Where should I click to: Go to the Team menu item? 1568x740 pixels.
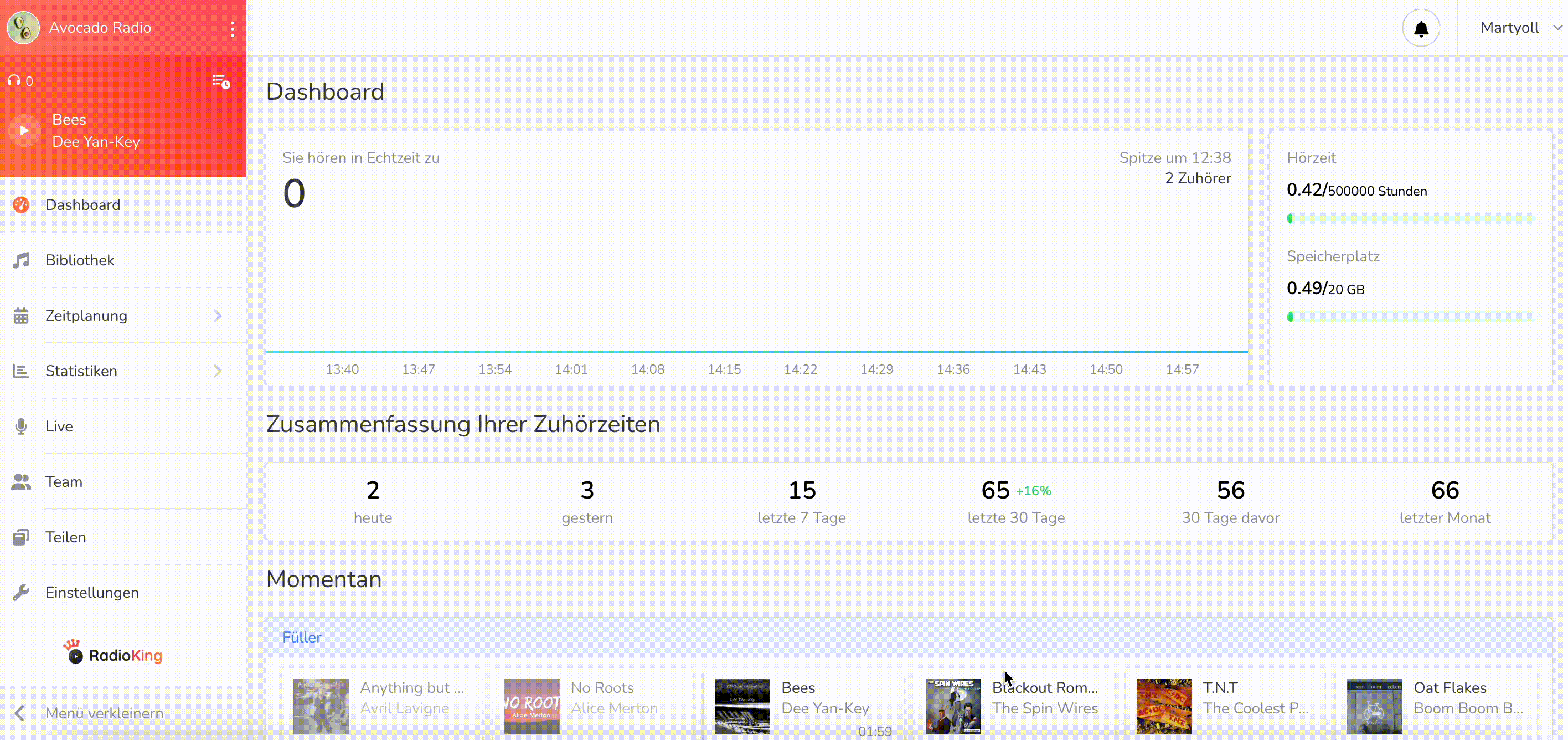(64, 482)
